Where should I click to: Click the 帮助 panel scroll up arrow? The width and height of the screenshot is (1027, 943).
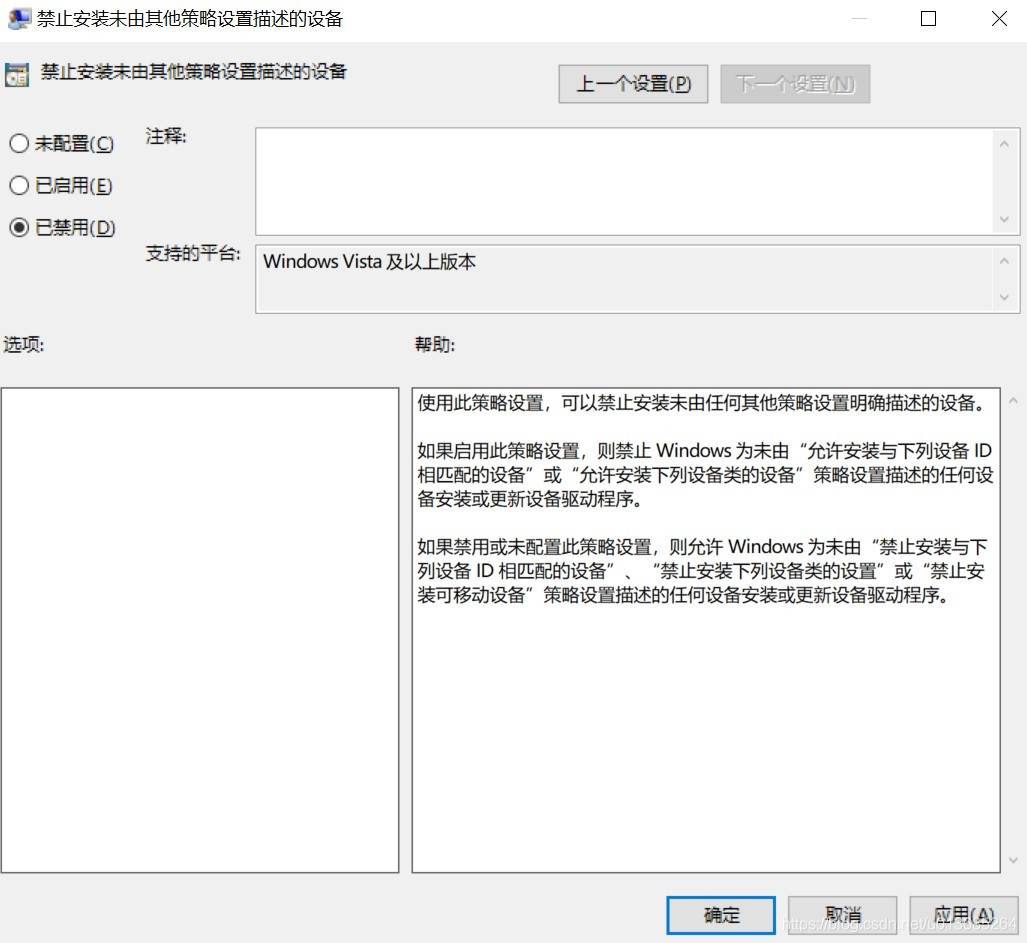coord(1014,401)
